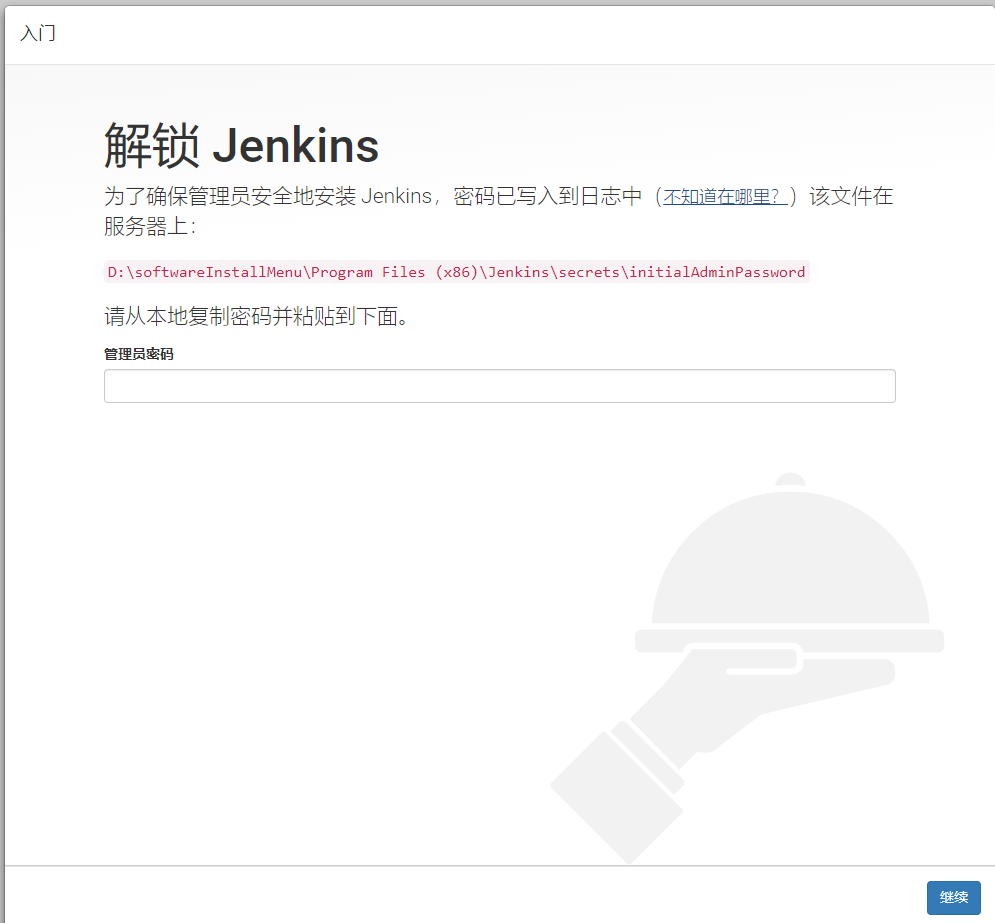Screen dimensions: 995x923
Task: Select the initialAdminPassword file path text
Action: click(456, 272)
